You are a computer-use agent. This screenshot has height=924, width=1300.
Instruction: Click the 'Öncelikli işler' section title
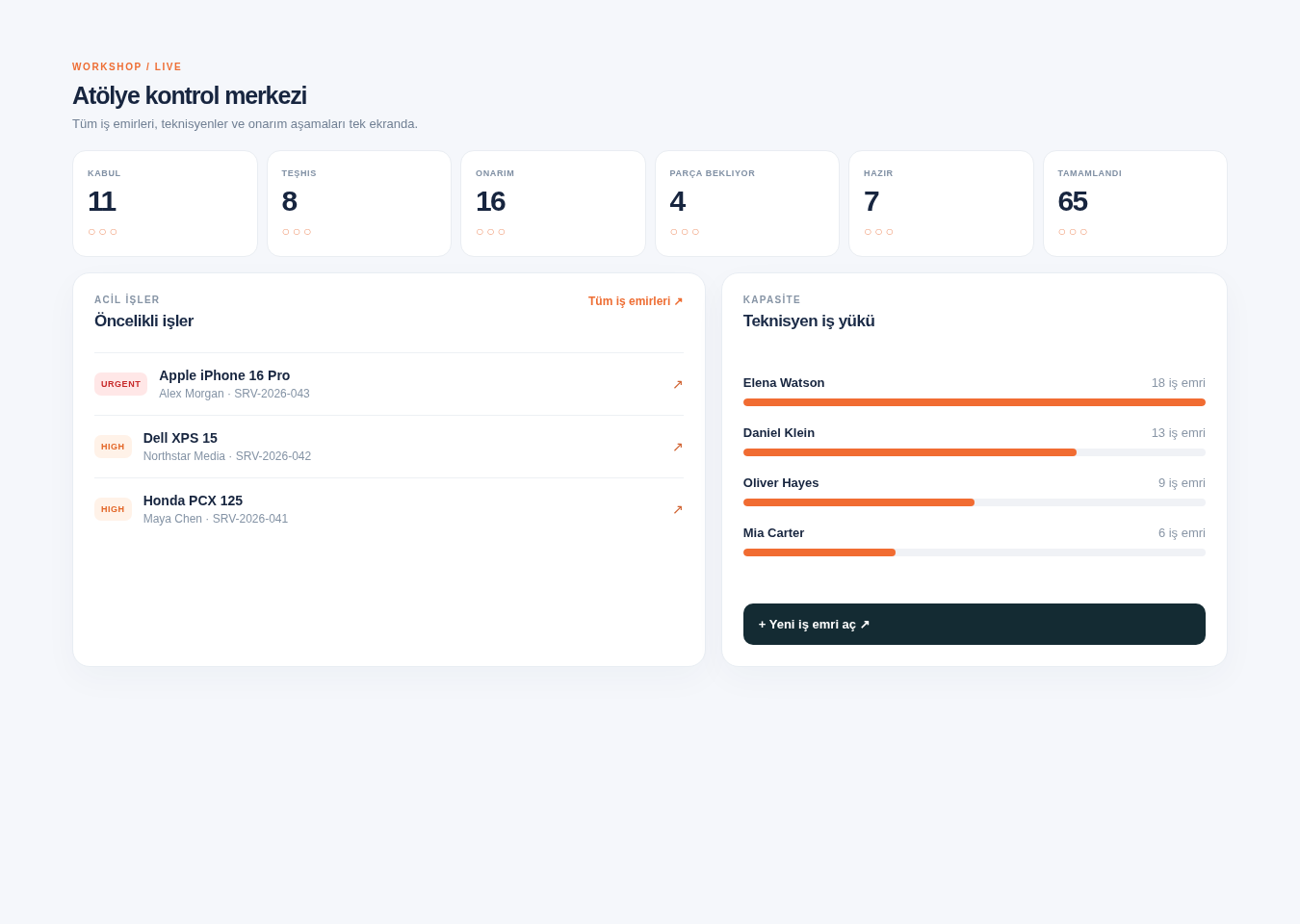point(143,321)
